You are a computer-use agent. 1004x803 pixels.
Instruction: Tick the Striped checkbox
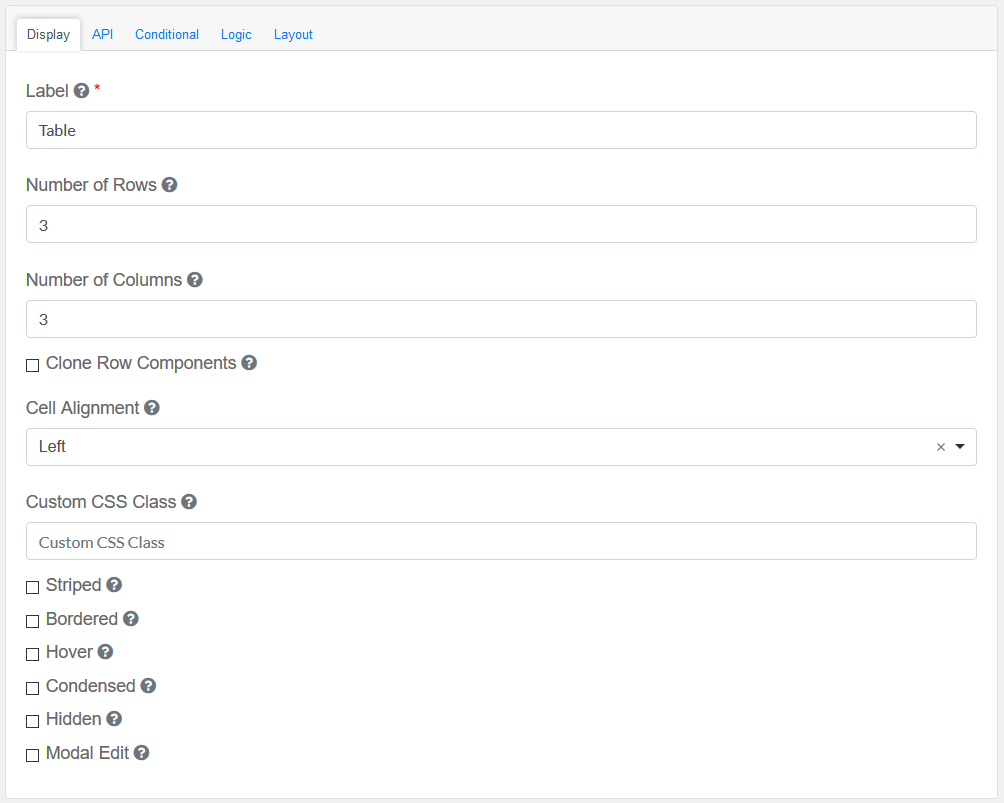(x=33, y=587)
